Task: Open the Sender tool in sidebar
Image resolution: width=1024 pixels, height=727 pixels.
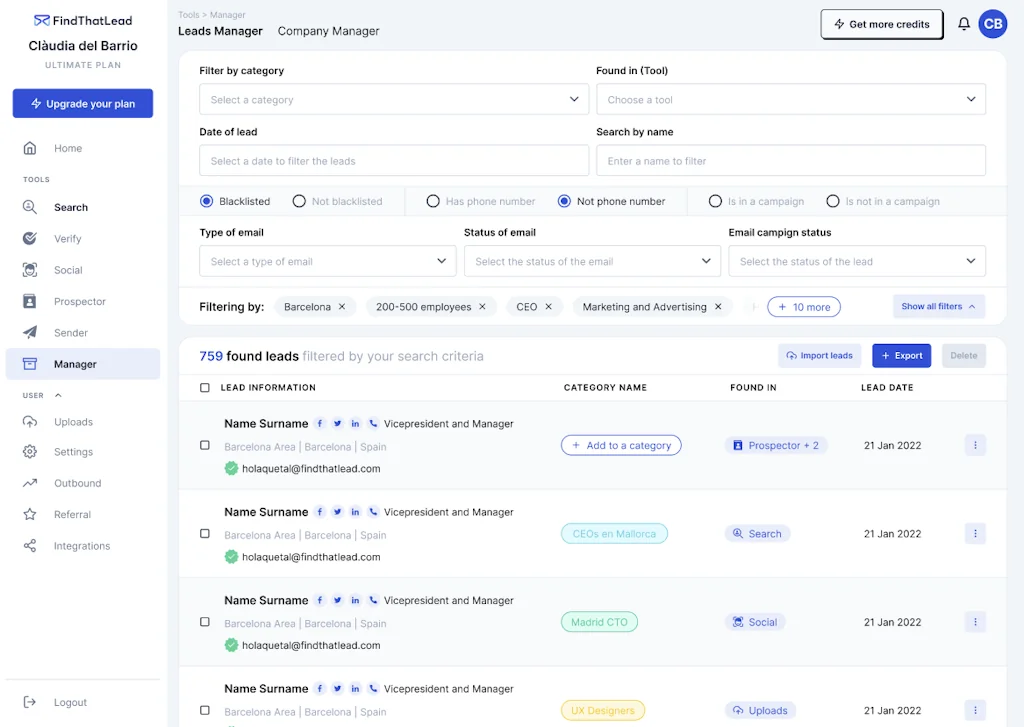Action: (70, 333)
